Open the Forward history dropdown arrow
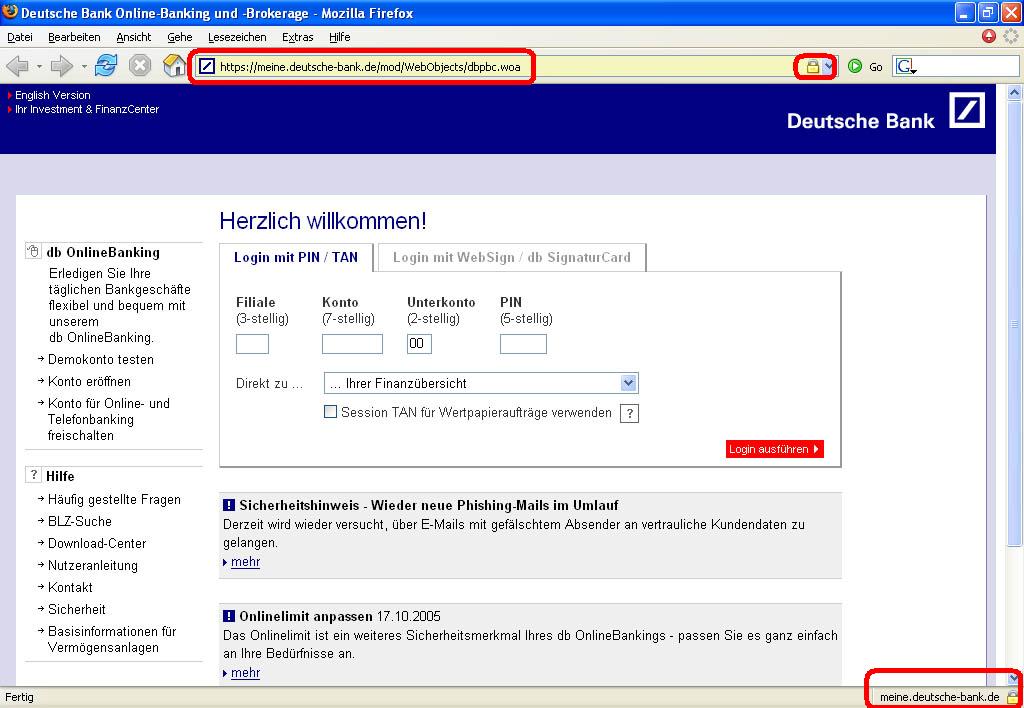 click(84, 66)
